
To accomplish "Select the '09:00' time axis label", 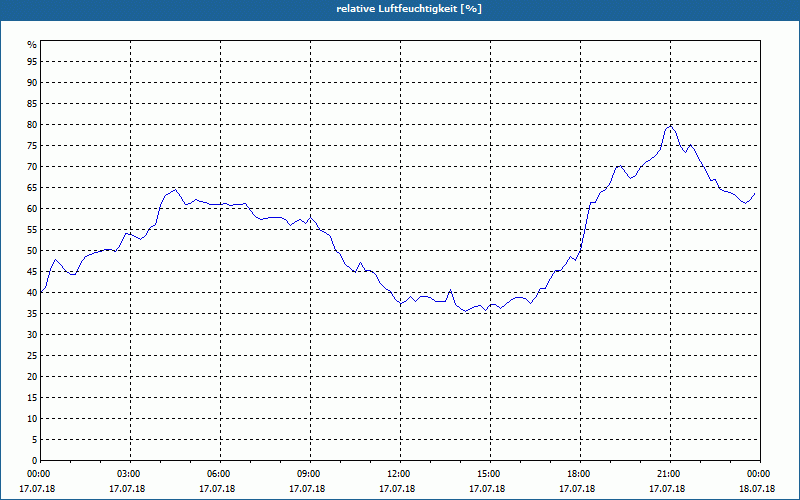I will pos(308,474).
